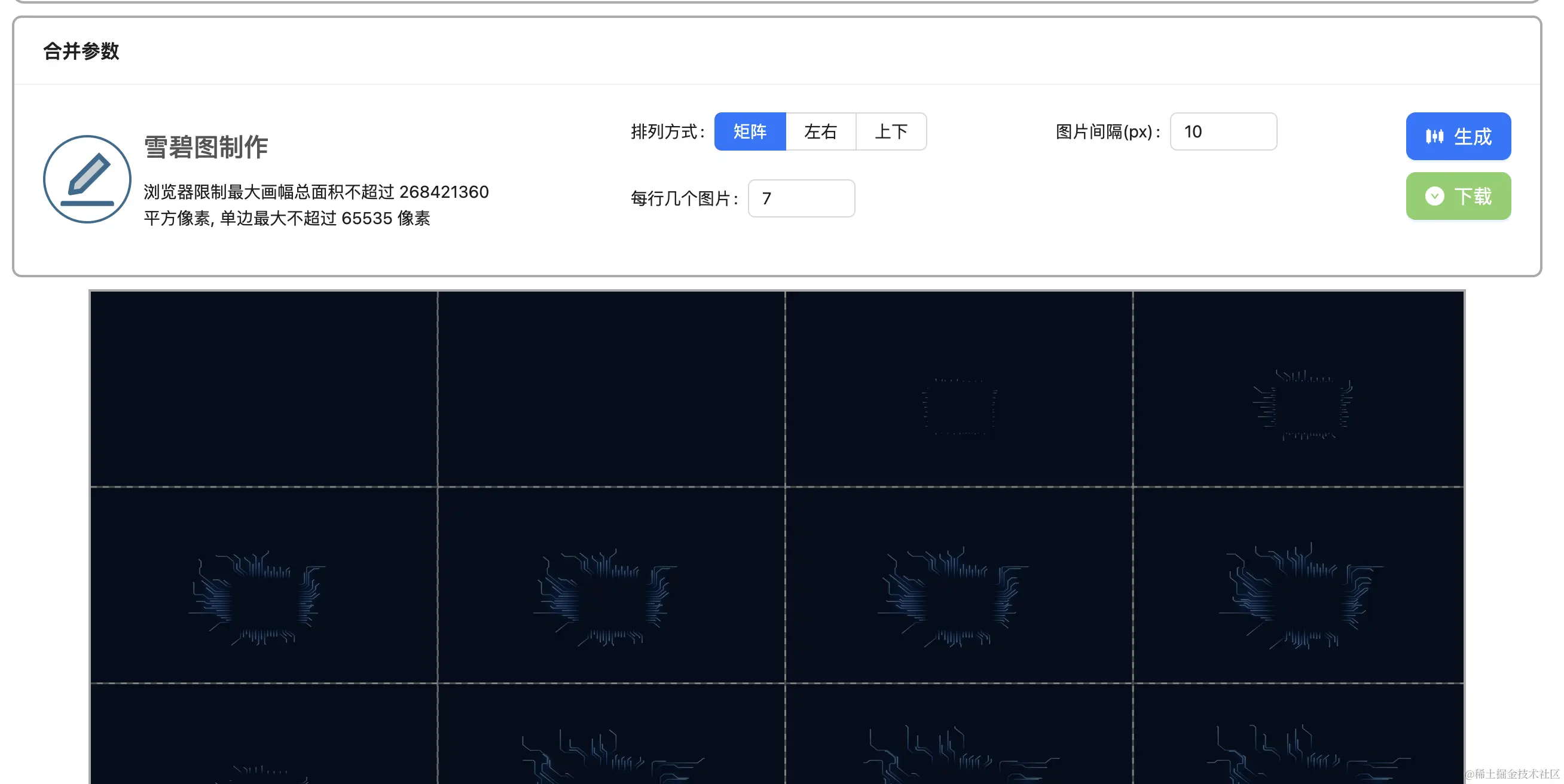Click the second-row last chip frame

[1299, 585]
